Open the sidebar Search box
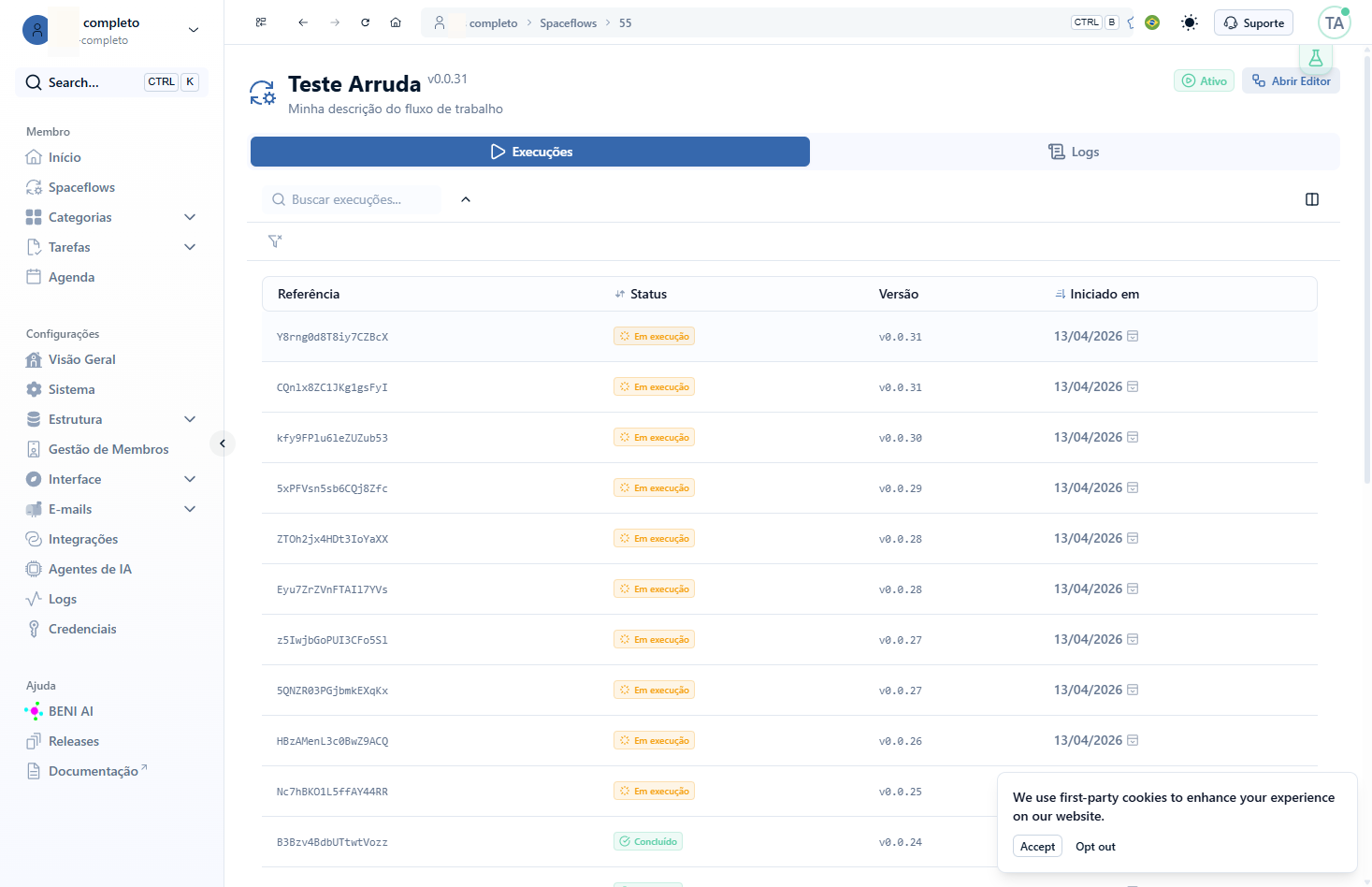The image size is (1372, 887). point(111,82)
